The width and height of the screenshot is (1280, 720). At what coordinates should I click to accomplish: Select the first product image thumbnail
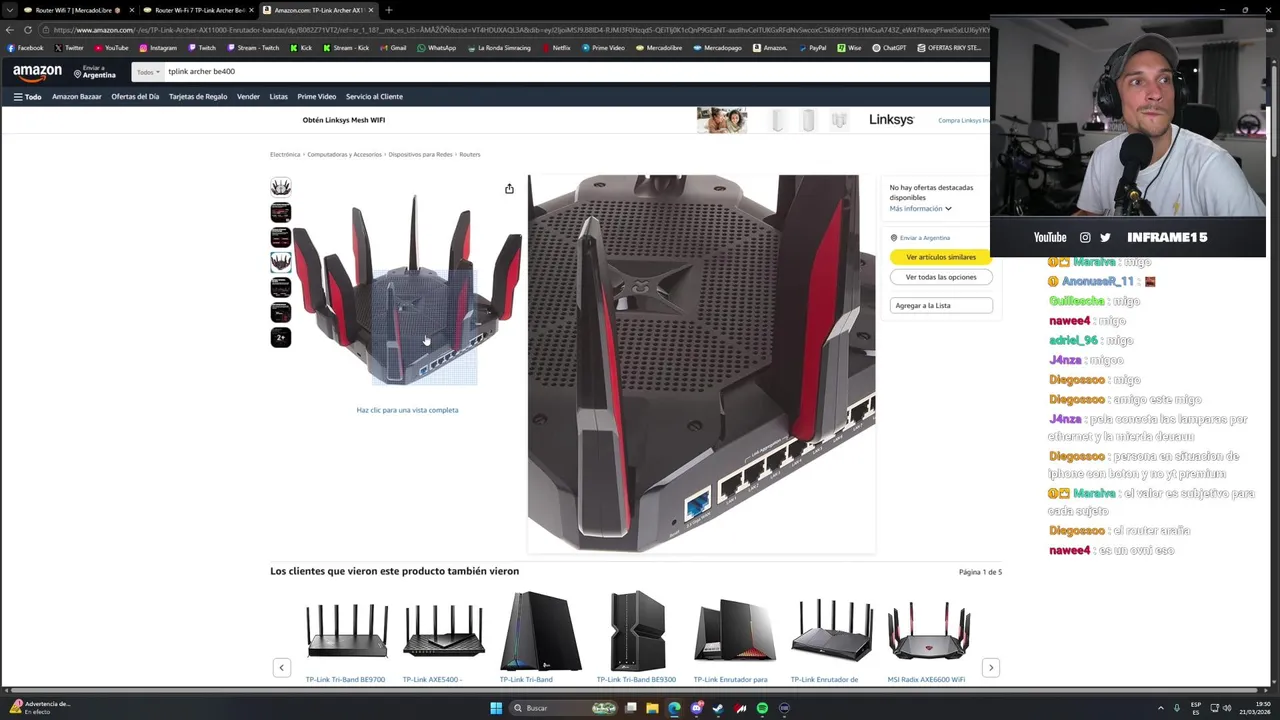pyautogui.click(x=281, y=187)
